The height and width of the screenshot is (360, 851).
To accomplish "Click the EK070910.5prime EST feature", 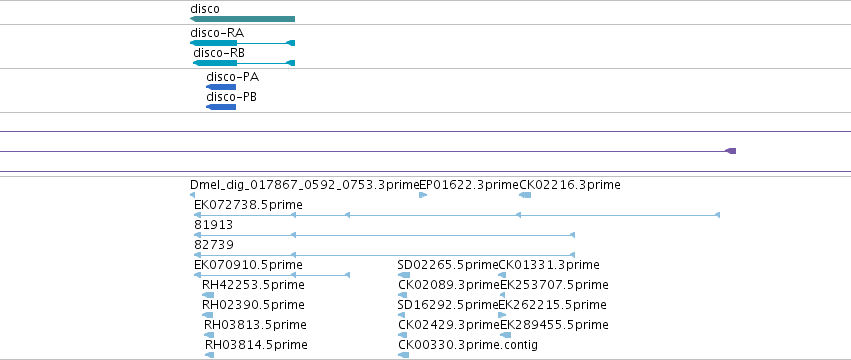I will click(272, 275).
